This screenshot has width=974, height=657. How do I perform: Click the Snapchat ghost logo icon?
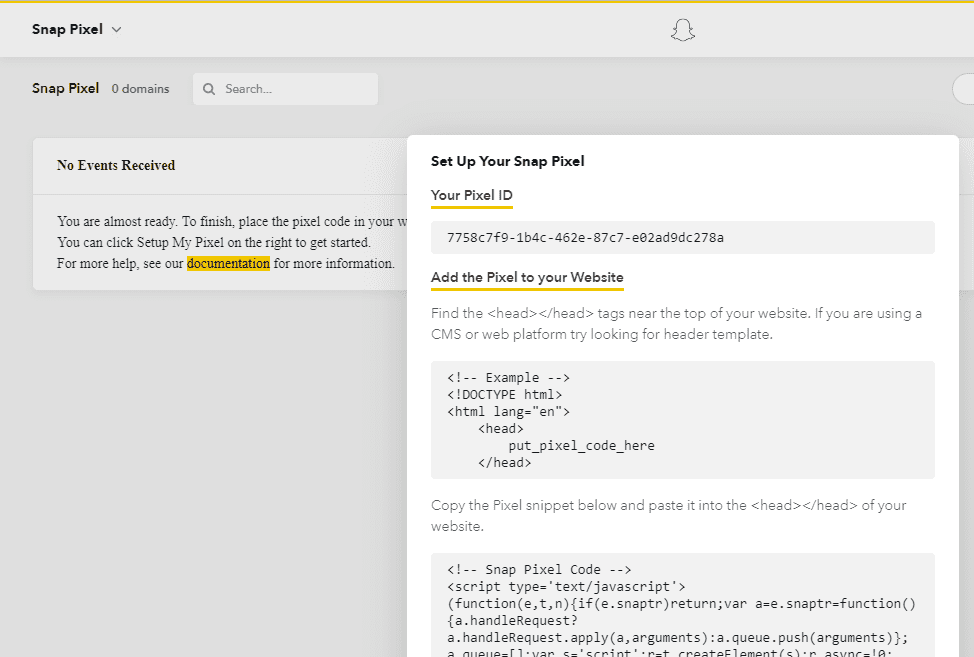[683, 30]
